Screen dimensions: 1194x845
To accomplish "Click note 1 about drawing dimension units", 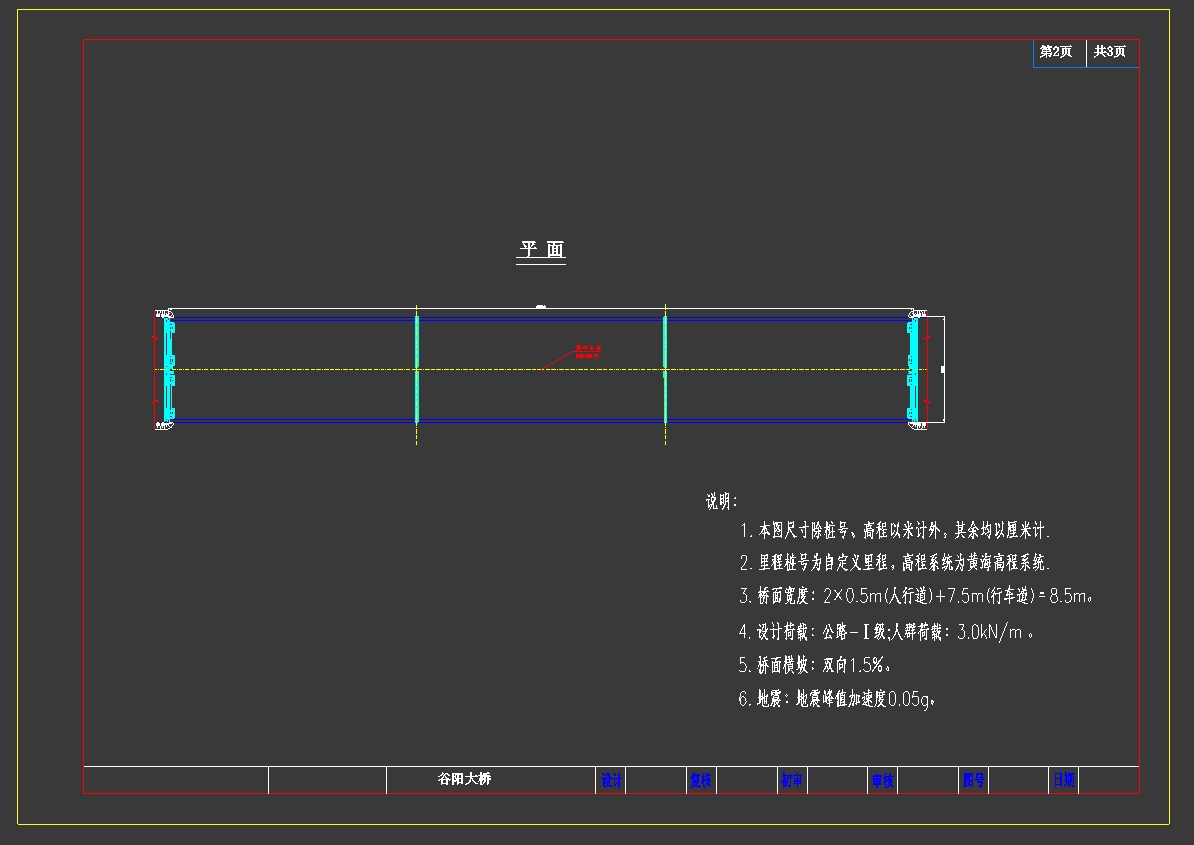I will 894,530.
